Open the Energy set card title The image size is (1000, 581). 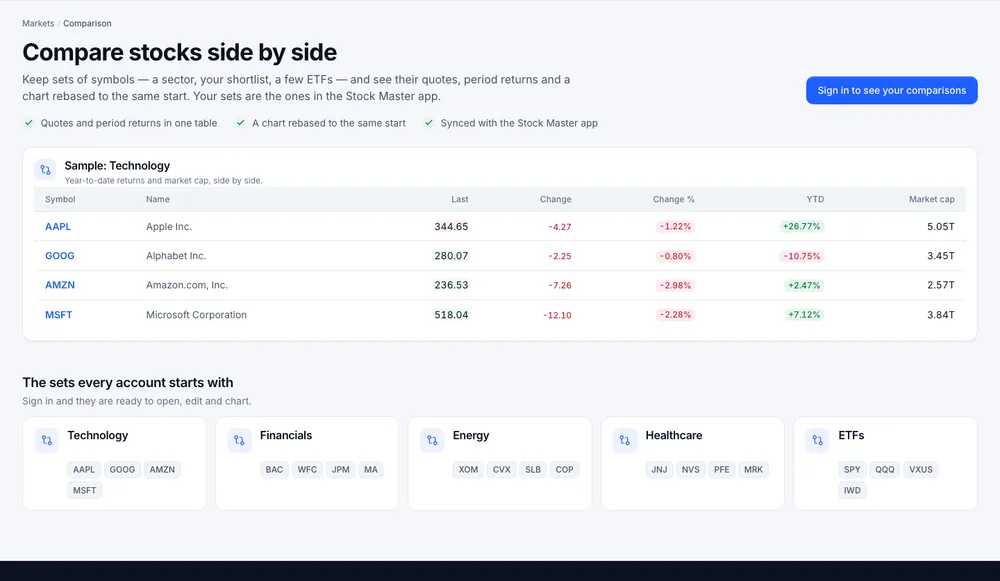click(x=471, y=435)
